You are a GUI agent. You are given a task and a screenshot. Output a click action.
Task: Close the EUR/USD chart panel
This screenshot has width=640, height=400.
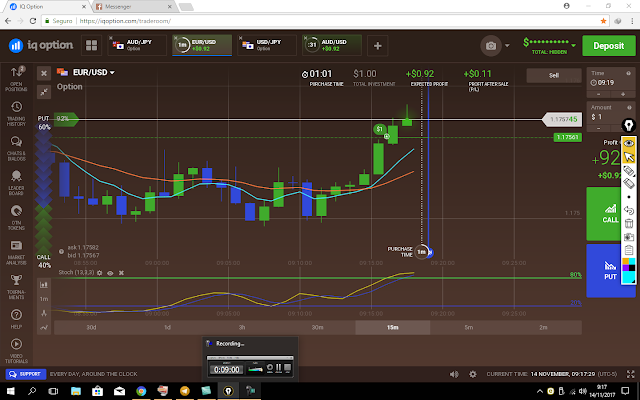click(44, 74)
